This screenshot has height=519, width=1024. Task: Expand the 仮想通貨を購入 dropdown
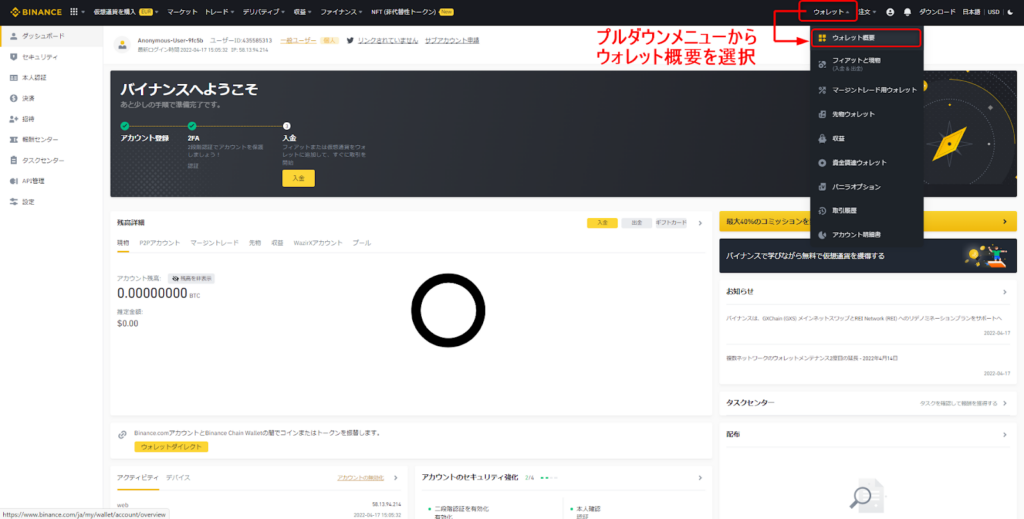point(125,12)
